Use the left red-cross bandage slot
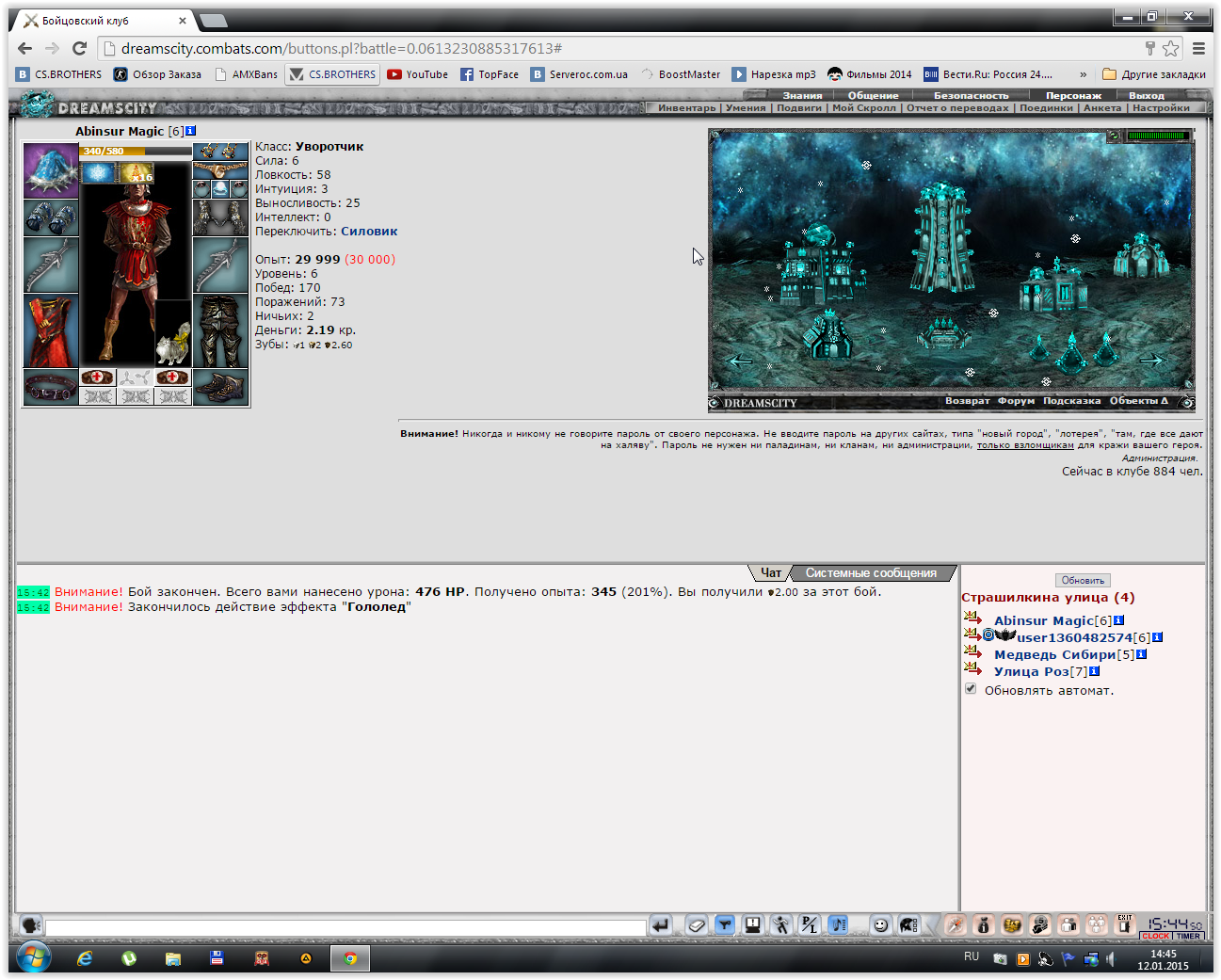Screen dimensions: 1221x980 (x=98, y=378)
